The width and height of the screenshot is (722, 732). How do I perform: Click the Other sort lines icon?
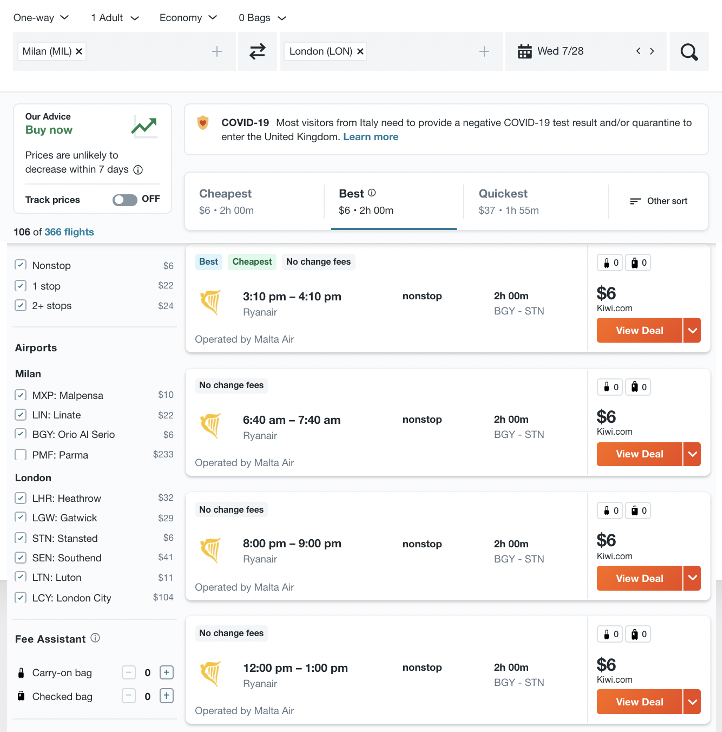[635, 201]
